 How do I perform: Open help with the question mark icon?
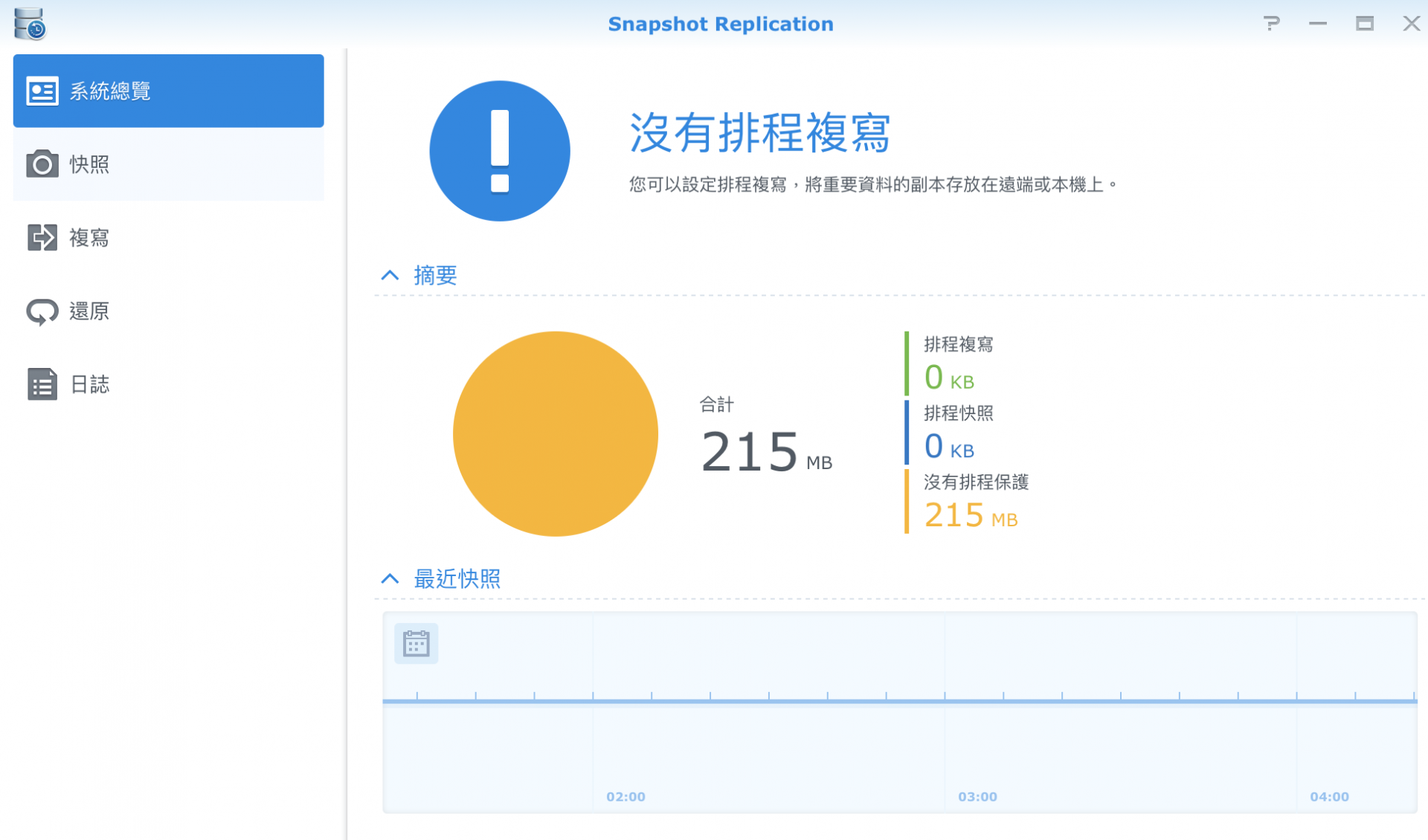tap(1271, 24)
